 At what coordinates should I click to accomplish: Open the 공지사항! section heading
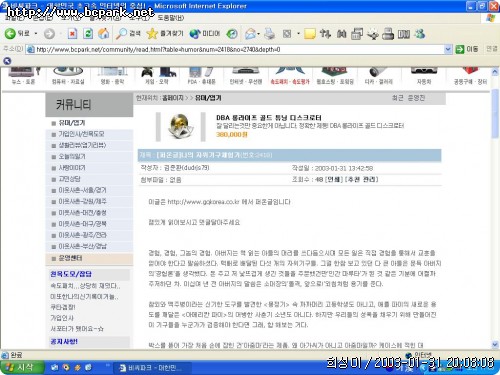(x=64, y=342)
